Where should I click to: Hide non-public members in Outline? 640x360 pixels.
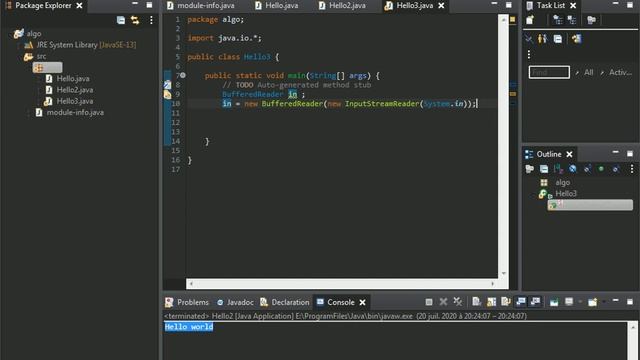click(601, 169)
